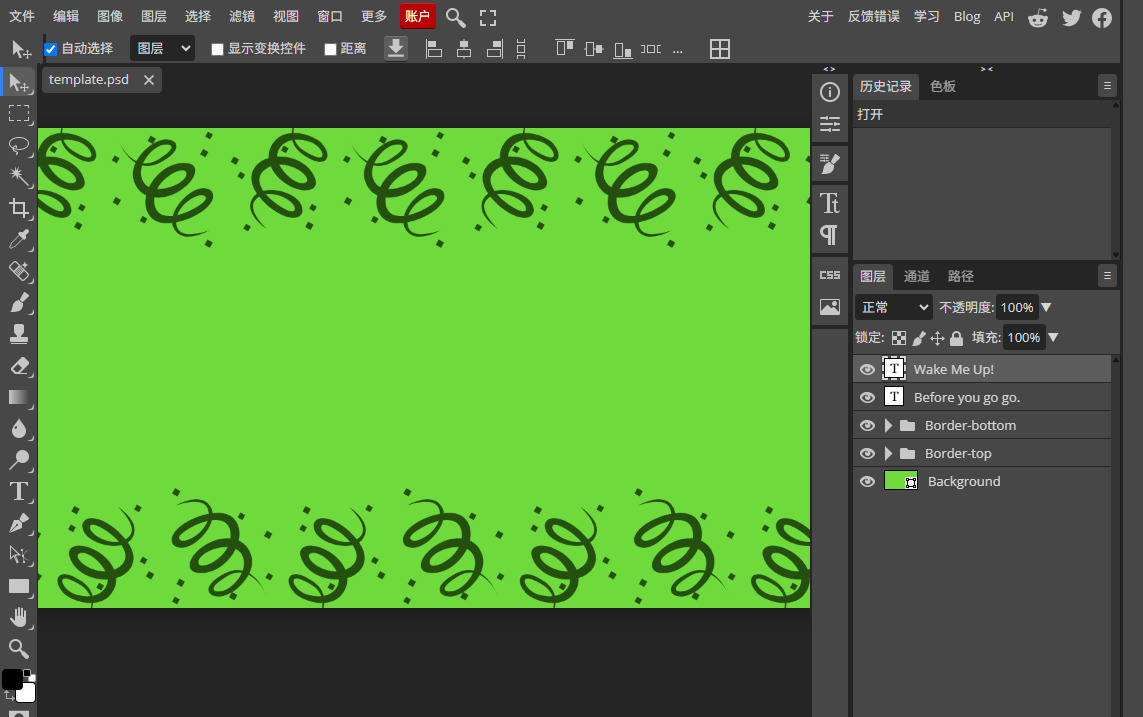This screenshot has width=1143, height=717.
Task: Switch to the 路径 tab
Action: point(961,276)
